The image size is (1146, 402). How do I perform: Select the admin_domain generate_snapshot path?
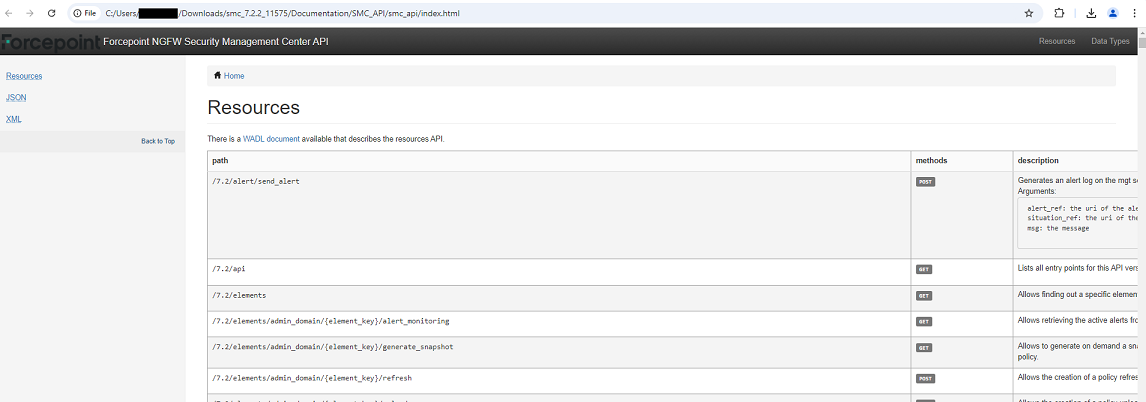point(333,346)
